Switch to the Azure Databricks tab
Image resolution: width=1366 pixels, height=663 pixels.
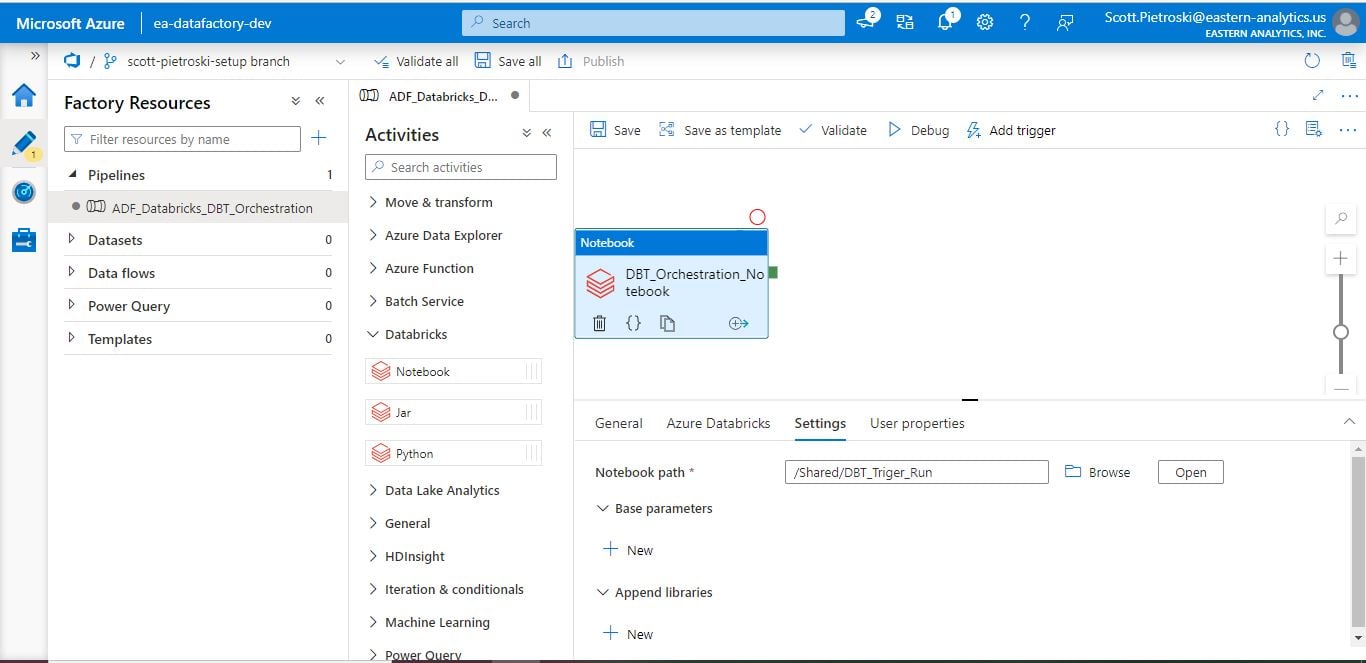719,423
